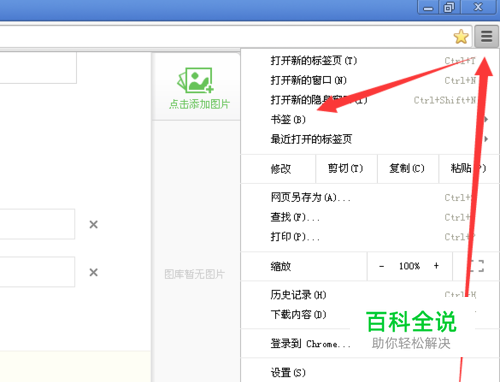Select 打开新的标签页 (T) menu item
This screenshot has height=382, width=500.
point(370,61)
